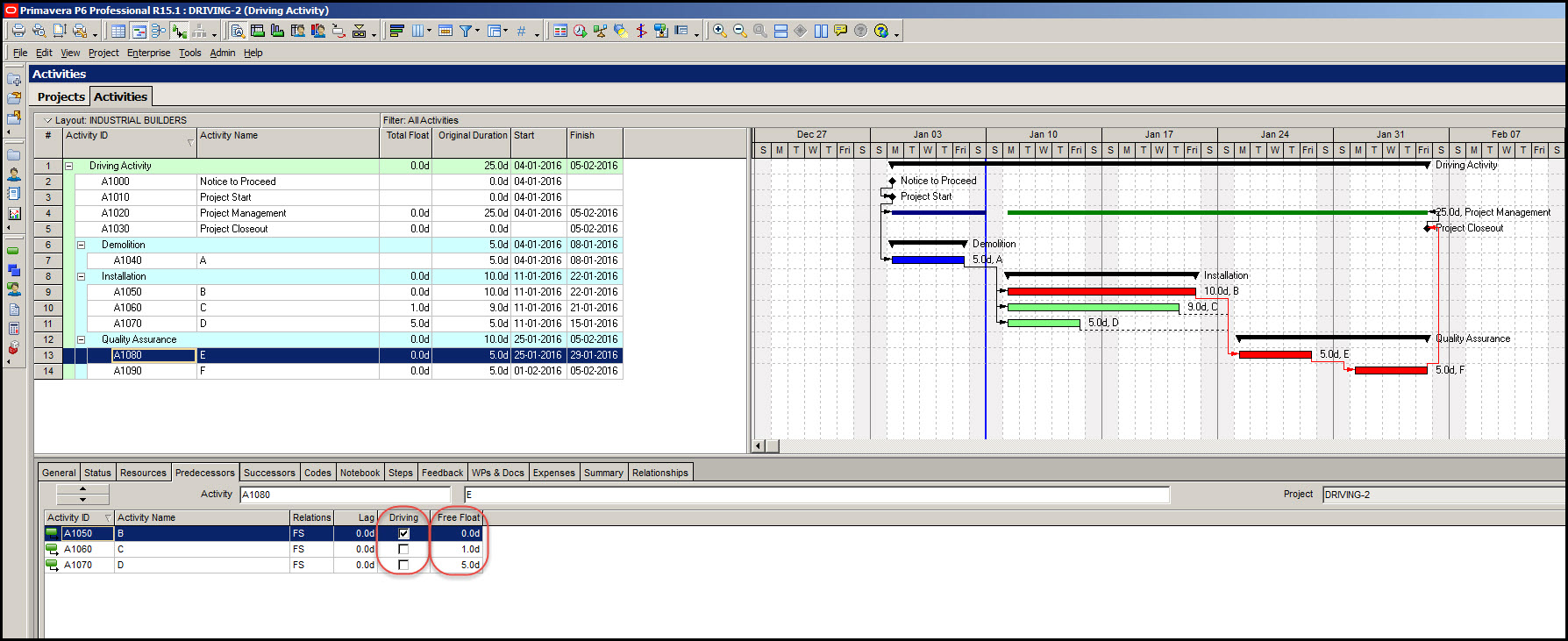This screenshot has height=641, width=1568.
Task: Open Reports notebook icon in left sidebar
Action: (14, 193)
